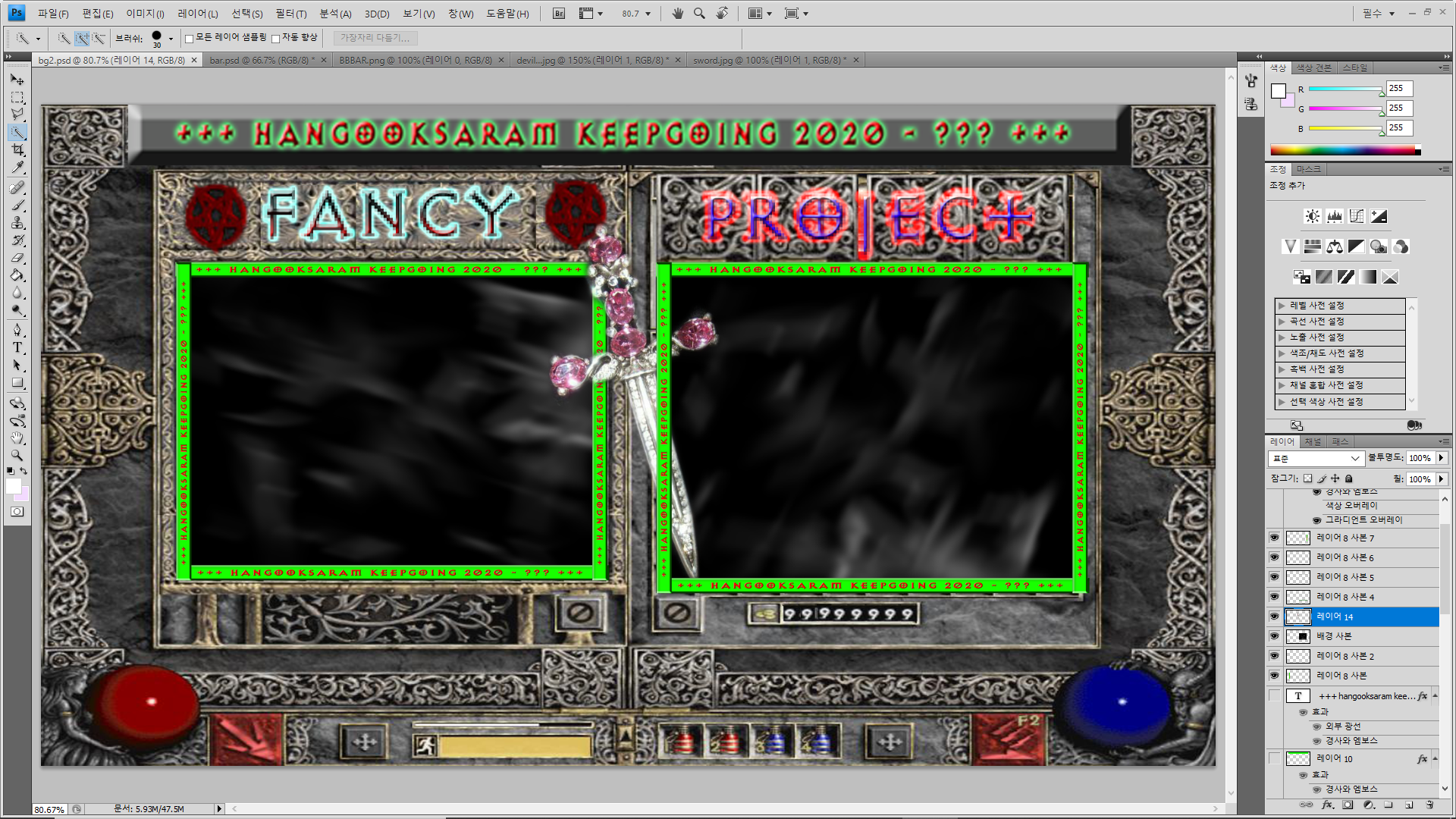Select the Crop tool

pyautogui.click(x=17, y=150)
